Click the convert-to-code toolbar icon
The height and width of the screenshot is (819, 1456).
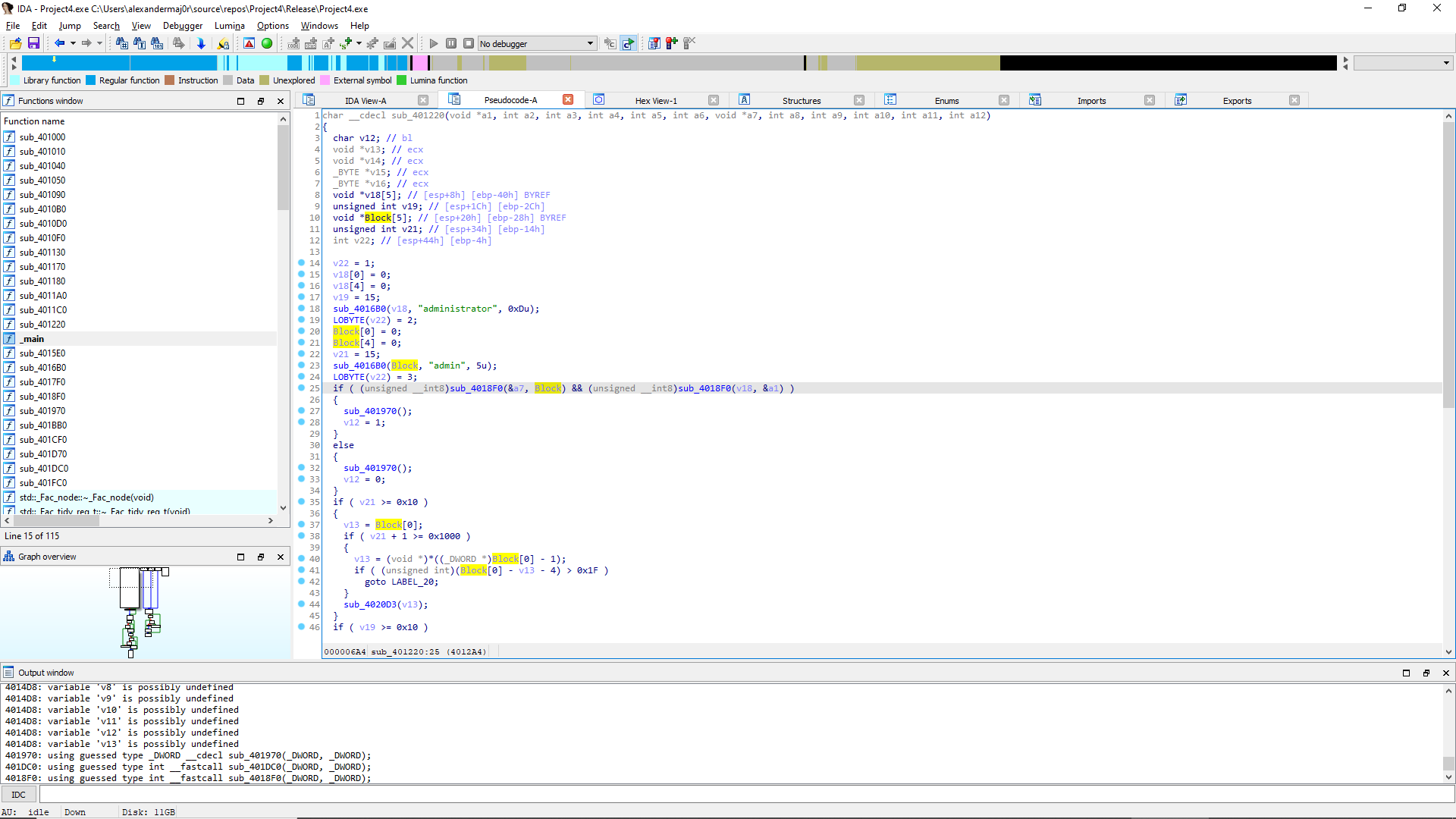coord(293,43)
